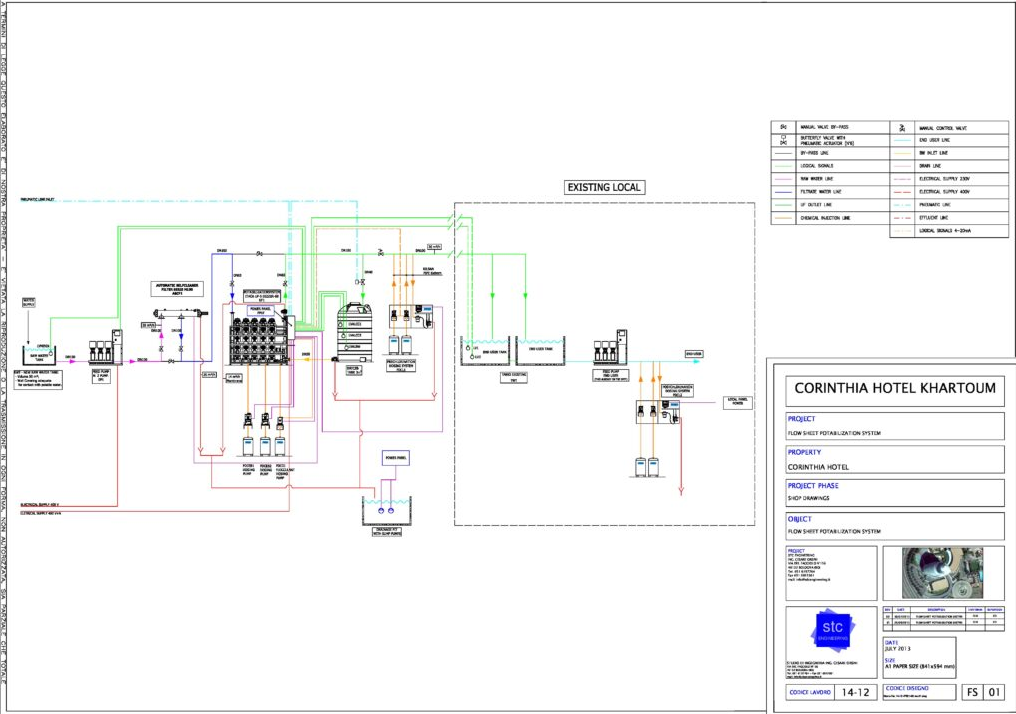Click the A1 PAPER SIZE text

[919, 666]
